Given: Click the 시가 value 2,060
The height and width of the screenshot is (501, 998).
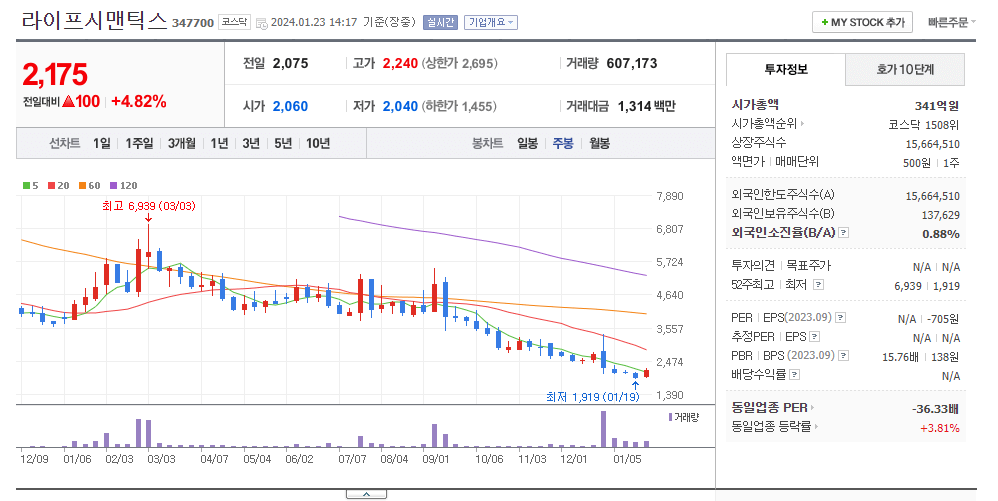Looking at the screenshot, I should tap(290, 106).
